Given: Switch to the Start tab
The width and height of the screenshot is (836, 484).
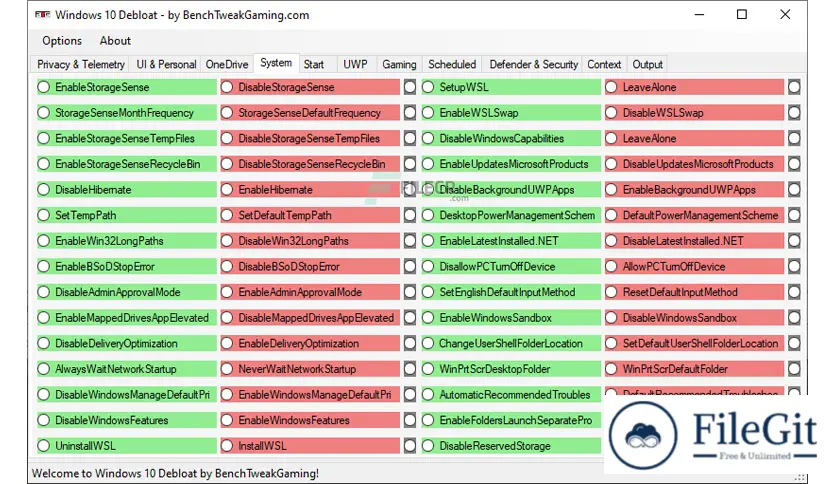Looking at the screenshot, I should click(314, 64).
